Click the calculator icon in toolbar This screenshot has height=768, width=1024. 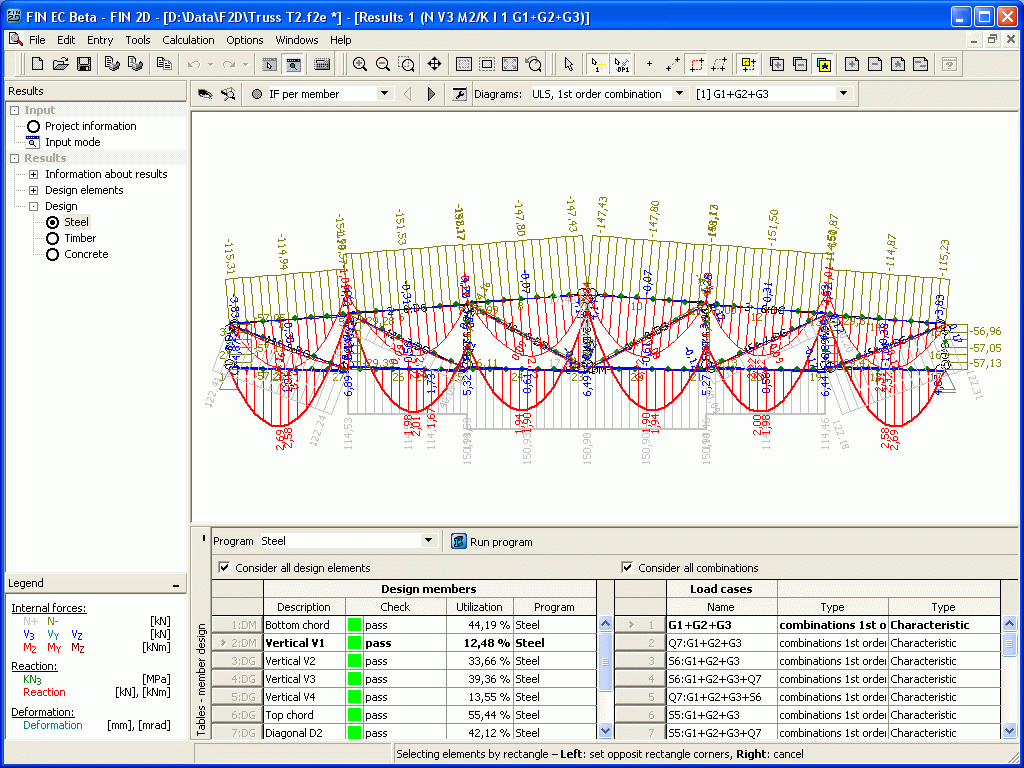pos(322,64)
